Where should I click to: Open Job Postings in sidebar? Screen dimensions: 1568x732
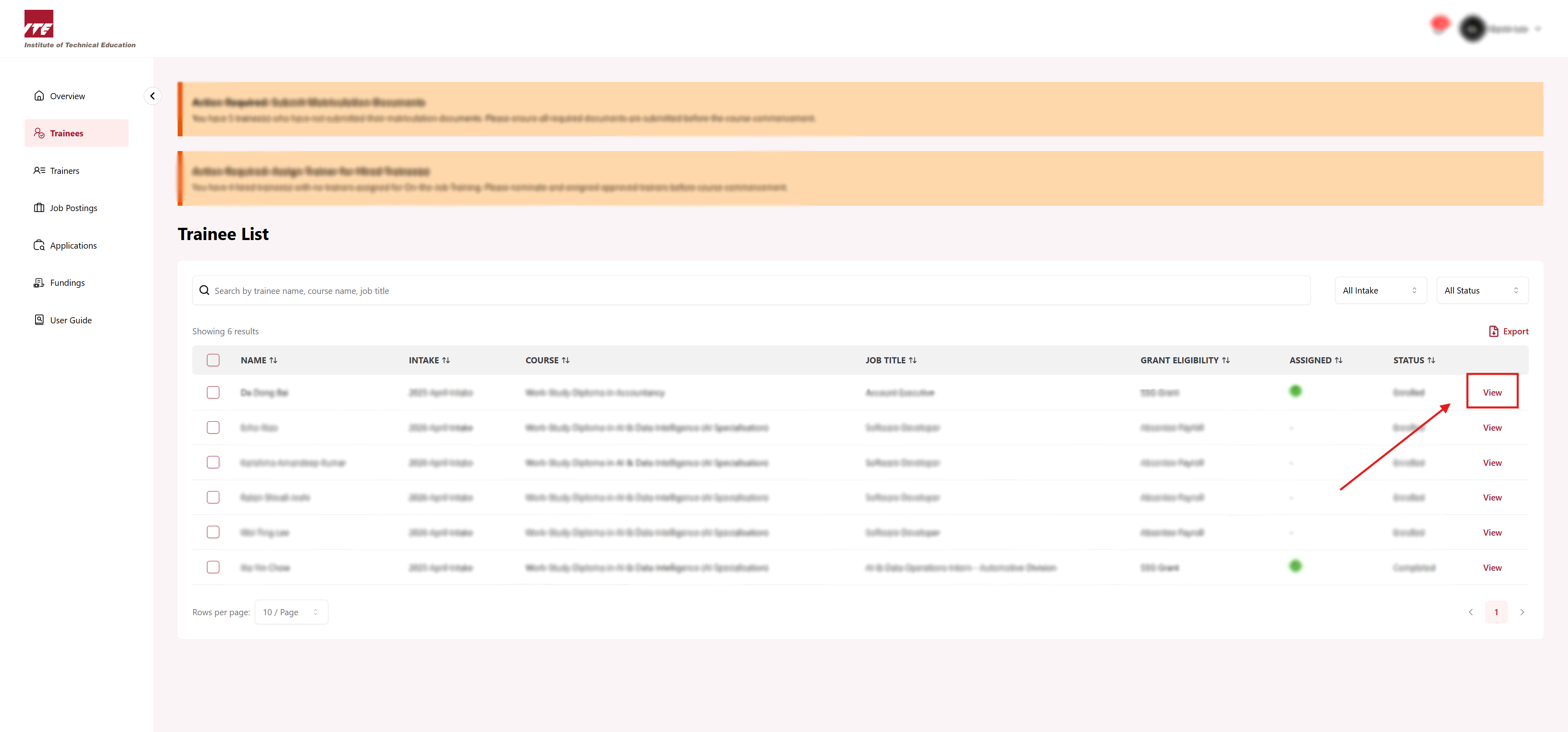pos(73,208)
